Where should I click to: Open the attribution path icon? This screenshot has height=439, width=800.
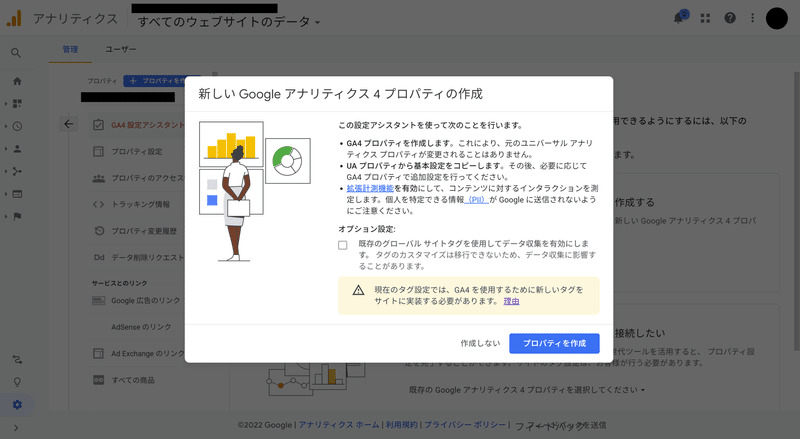click(17, 359)
